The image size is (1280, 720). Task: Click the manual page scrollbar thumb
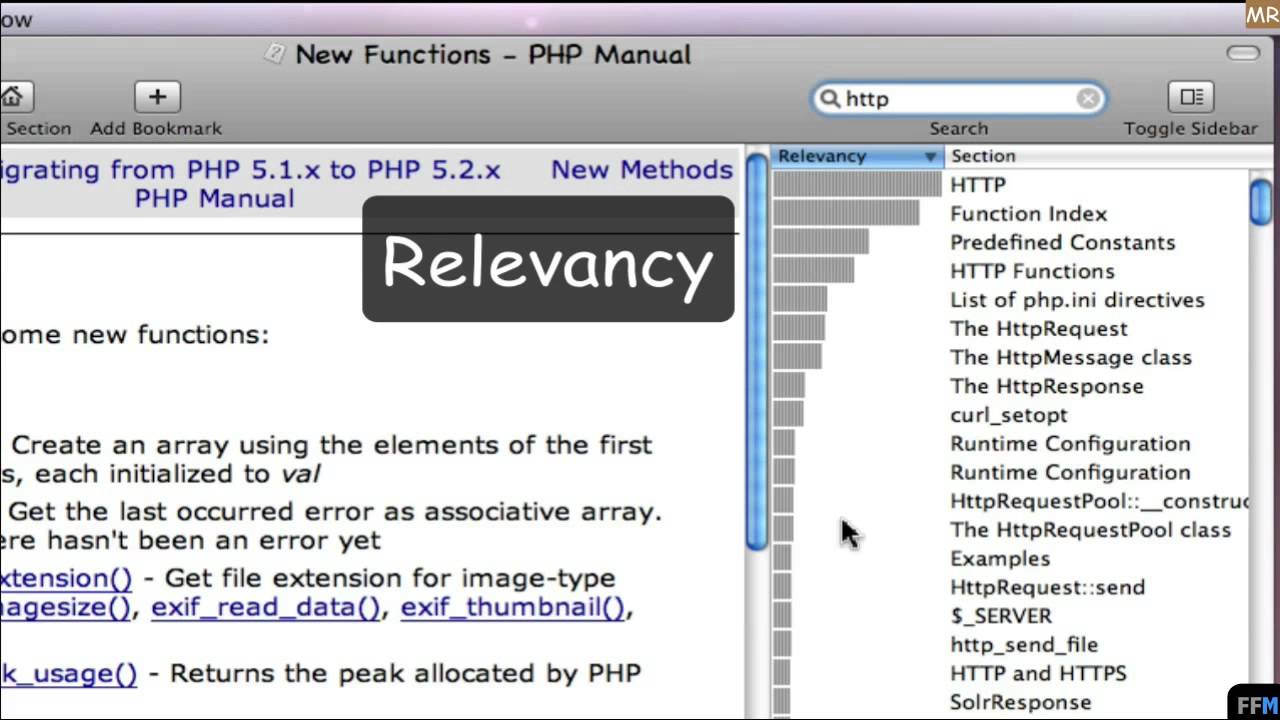point(757,350)
